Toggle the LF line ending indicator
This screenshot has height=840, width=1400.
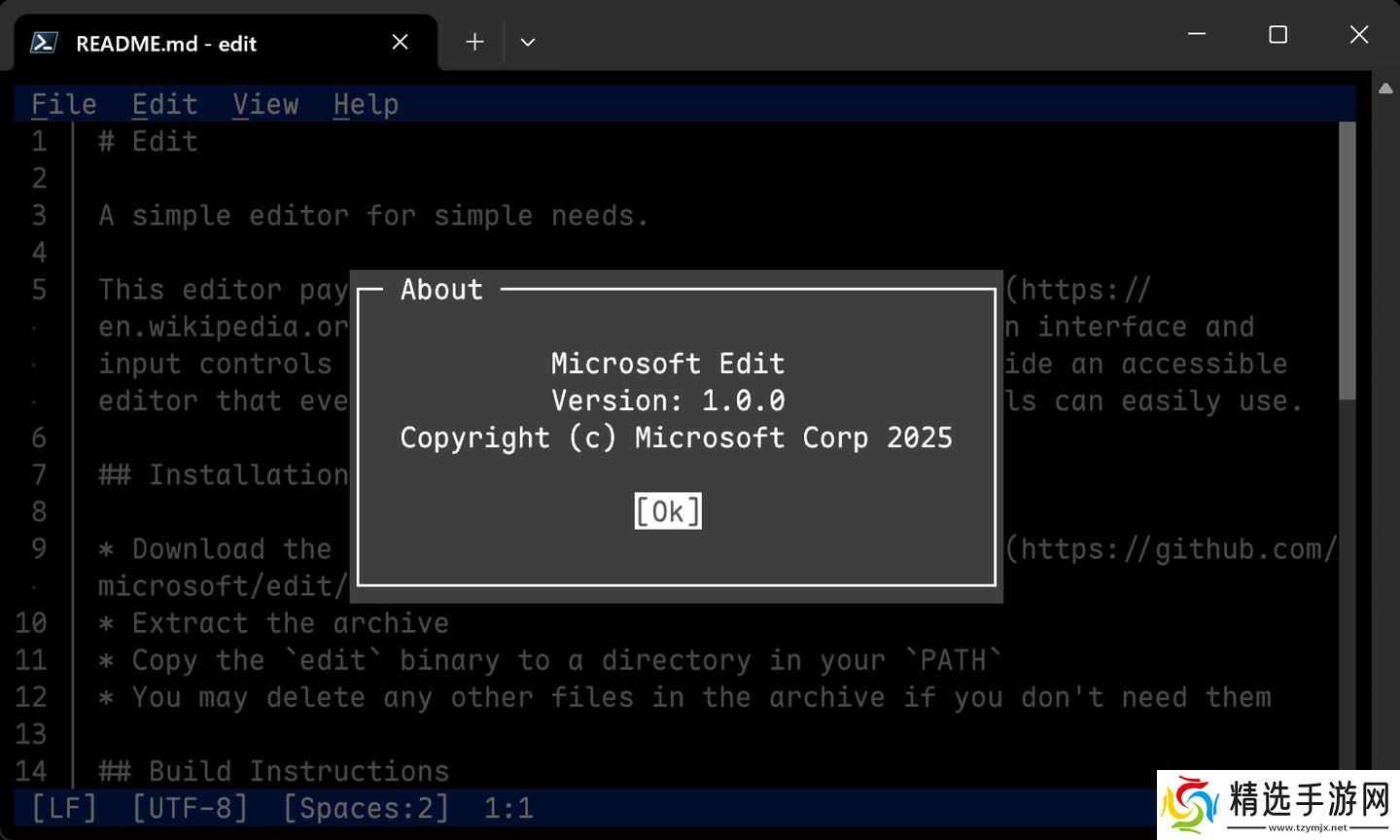point(64,808)
